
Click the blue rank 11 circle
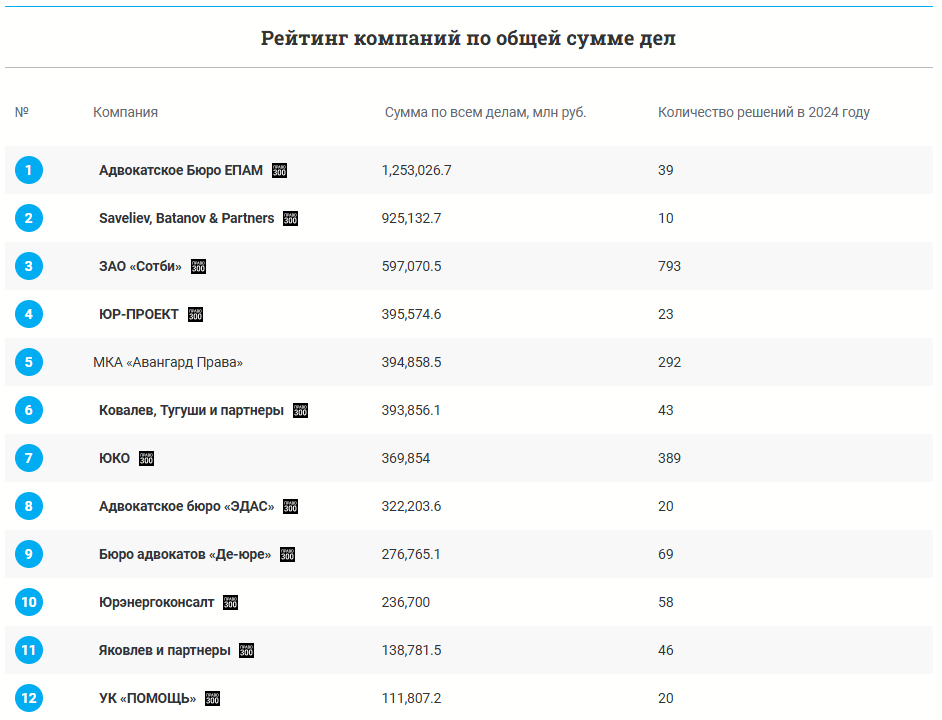29,650
